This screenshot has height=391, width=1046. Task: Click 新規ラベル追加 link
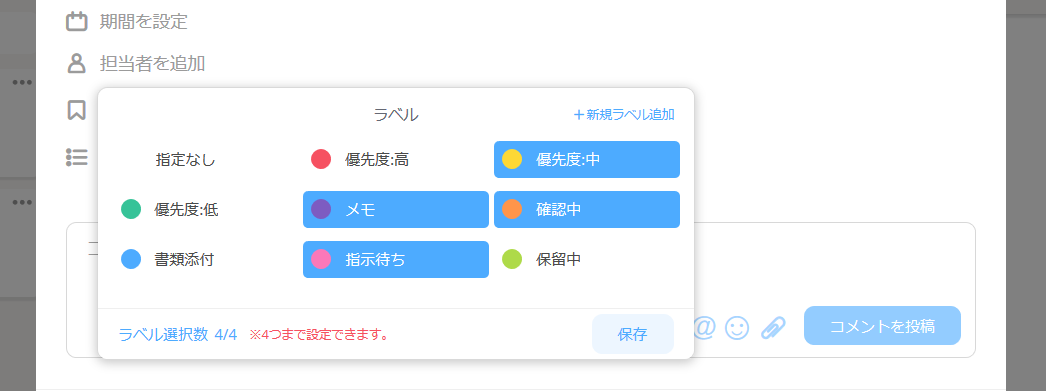pos(624,115)
